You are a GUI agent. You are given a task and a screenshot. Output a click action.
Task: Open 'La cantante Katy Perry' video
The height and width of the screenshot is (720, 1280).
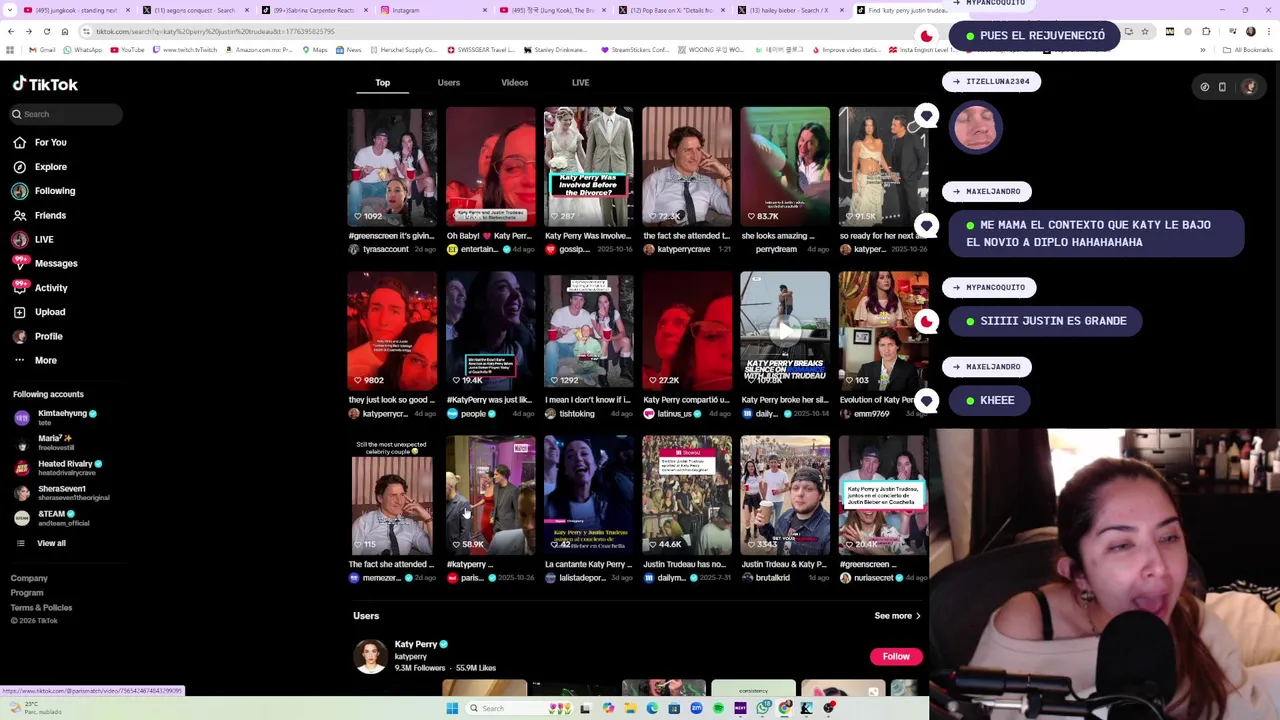point(588,495)
